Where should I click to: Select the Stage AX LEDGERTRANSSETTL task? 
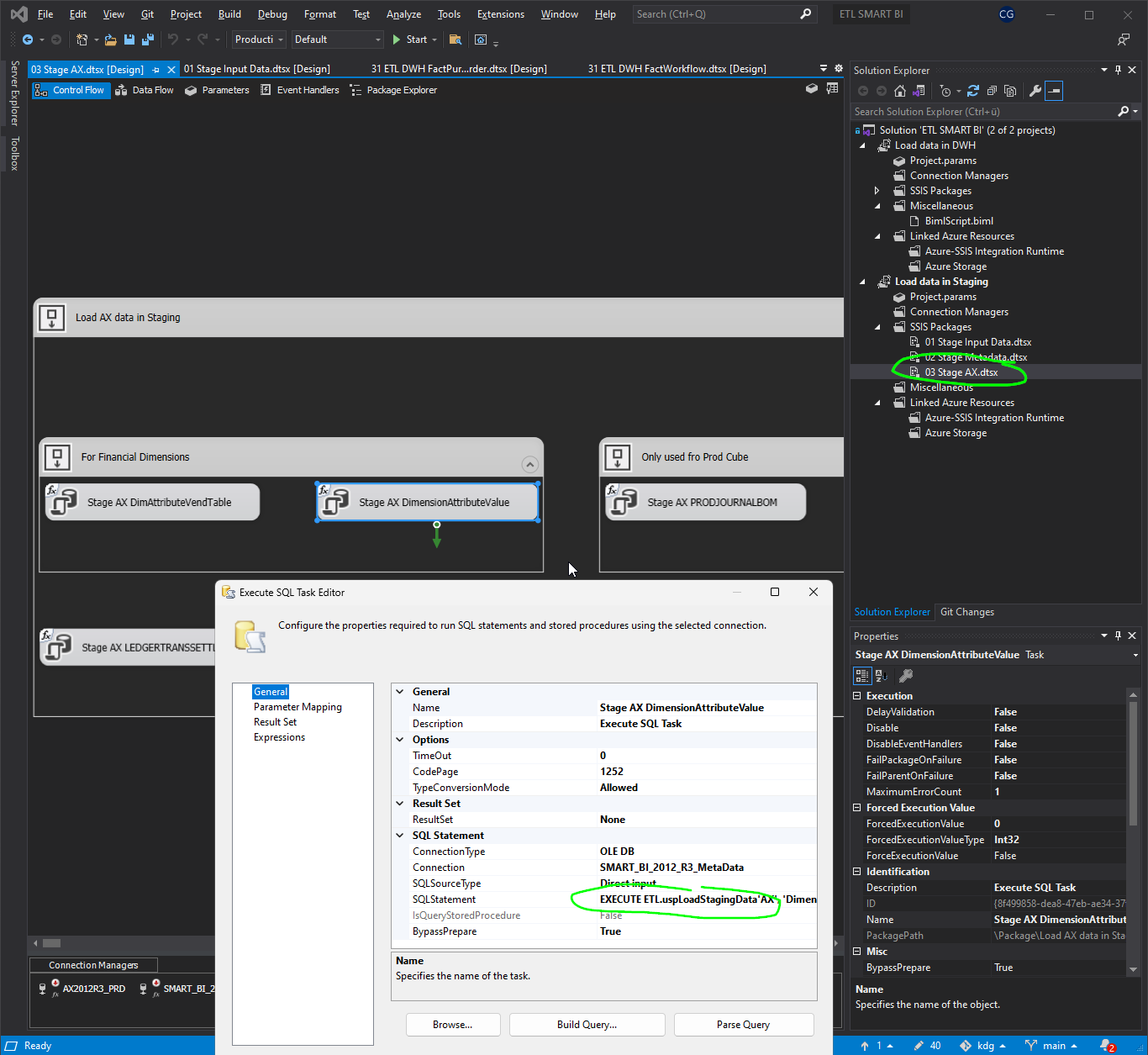pyautogui.click(x=128, y=647)
